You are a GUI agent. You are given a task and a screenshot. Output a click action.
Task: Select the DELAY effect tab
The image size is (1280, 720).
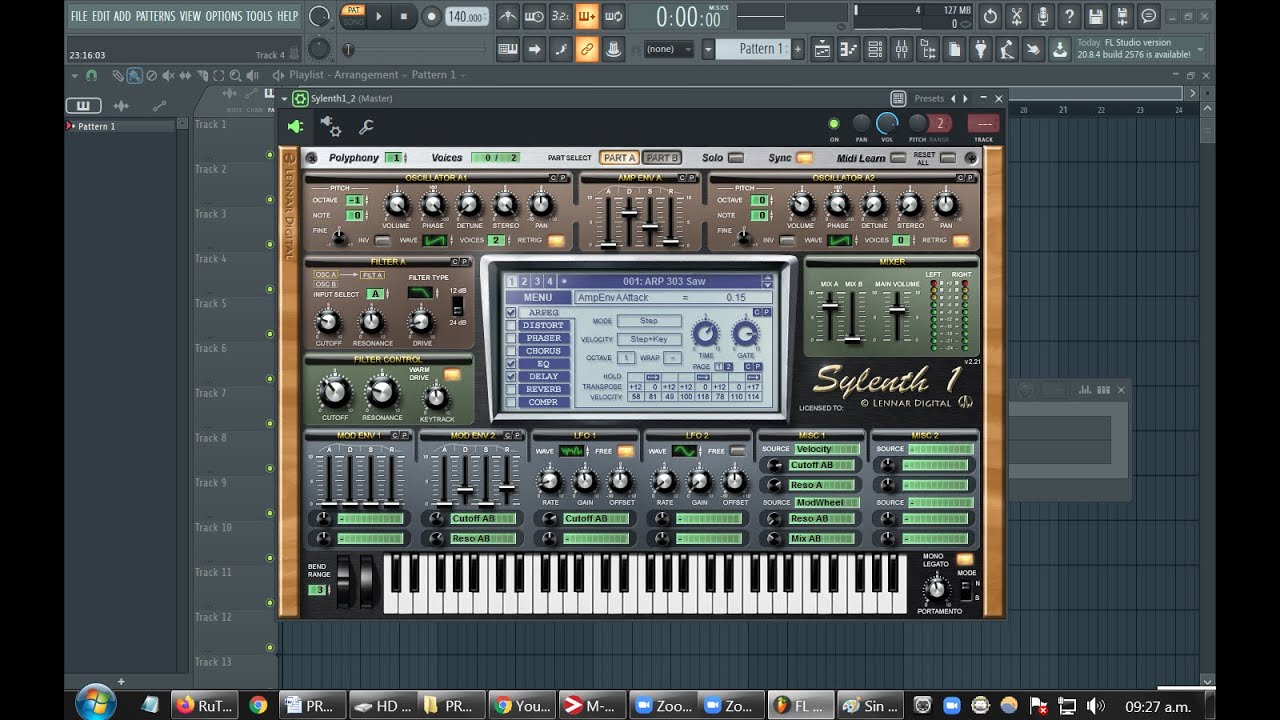coord(544,377)
